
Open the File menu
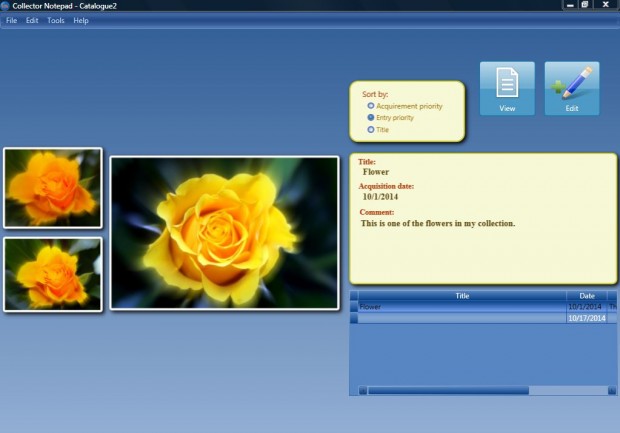pyautogui.click(x=12, y=20)
